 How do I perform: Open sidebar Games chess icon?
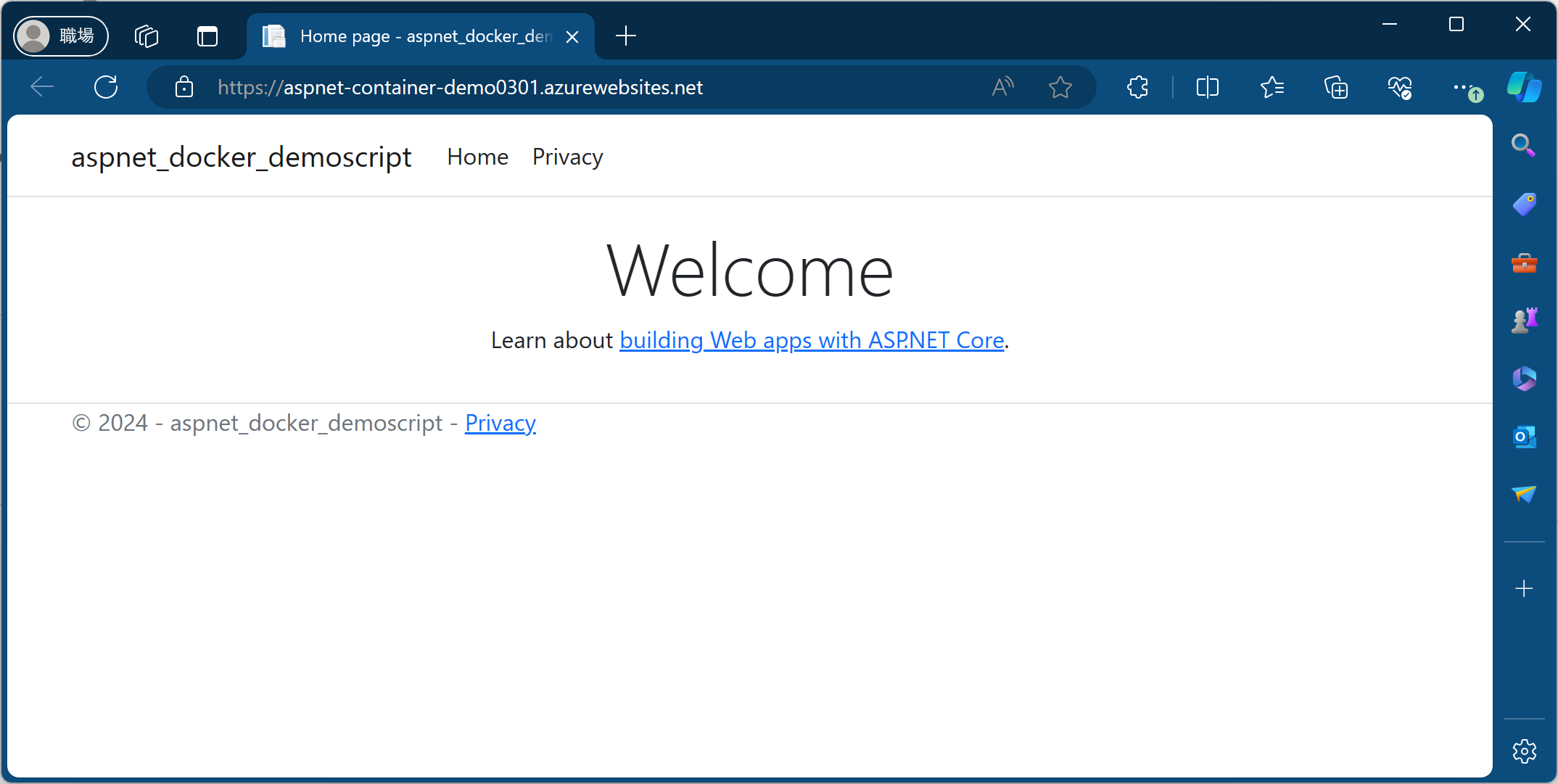(x=1524, y=320)
